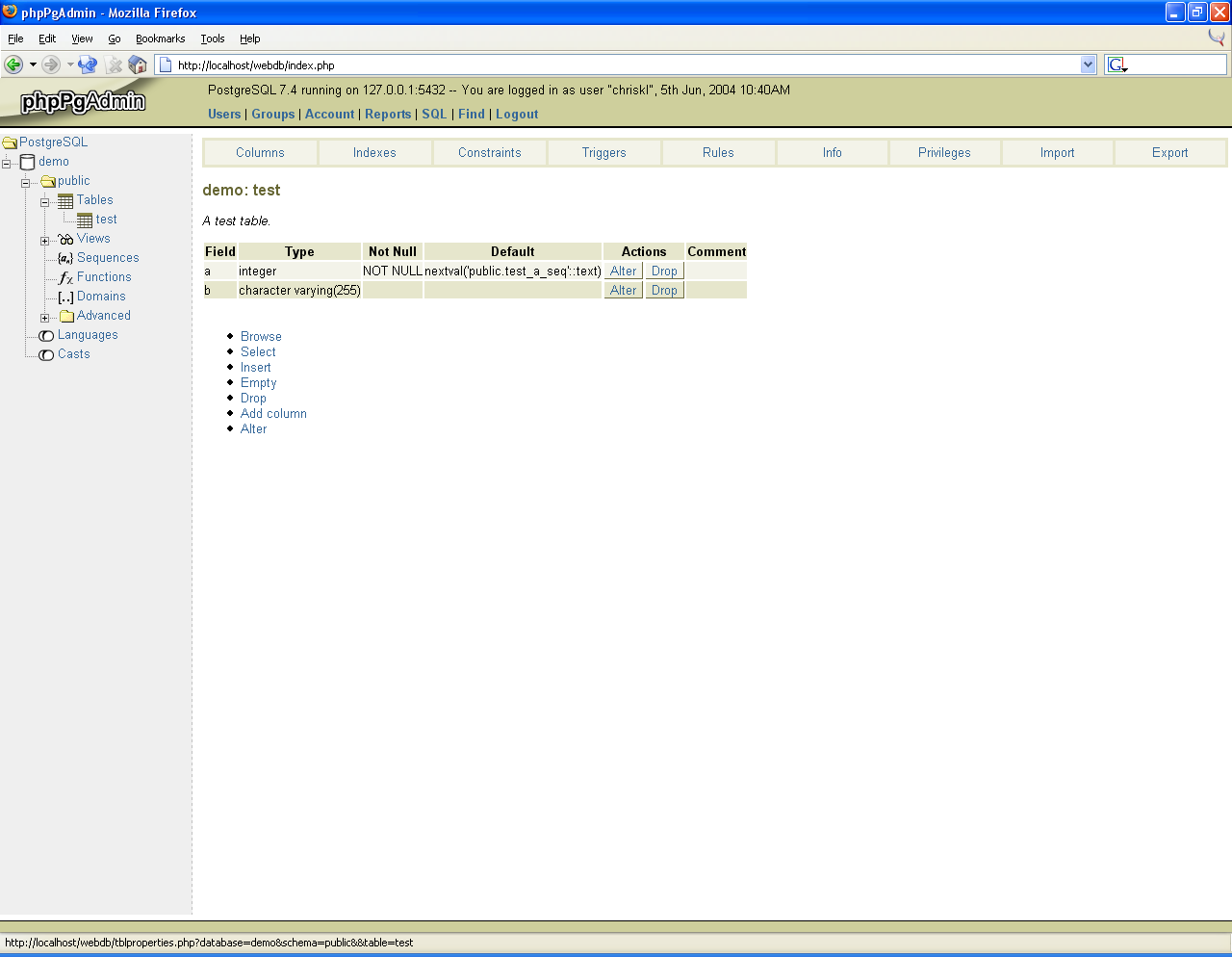1232x957 pixels.
Task: Click the page icon in the address bar
Action: click(166, 65)
